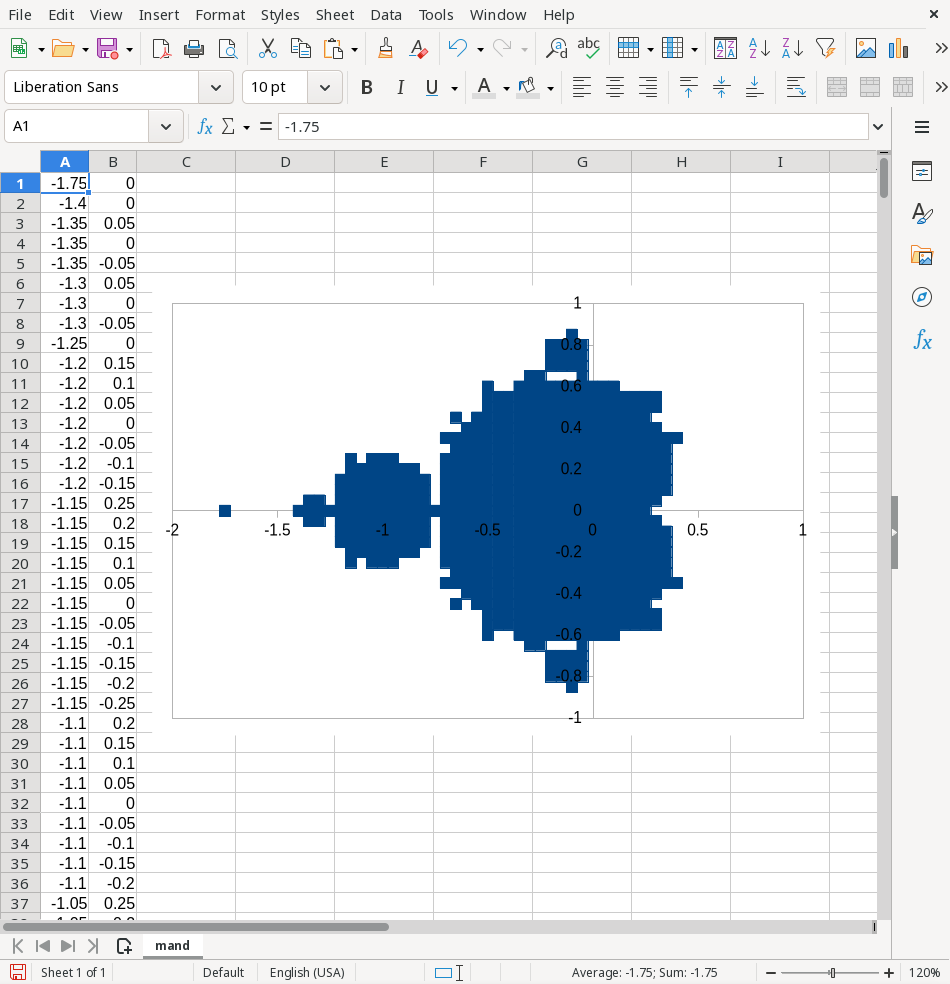
Task: Expand the Name Box dropdown
Action: [166, 127]
